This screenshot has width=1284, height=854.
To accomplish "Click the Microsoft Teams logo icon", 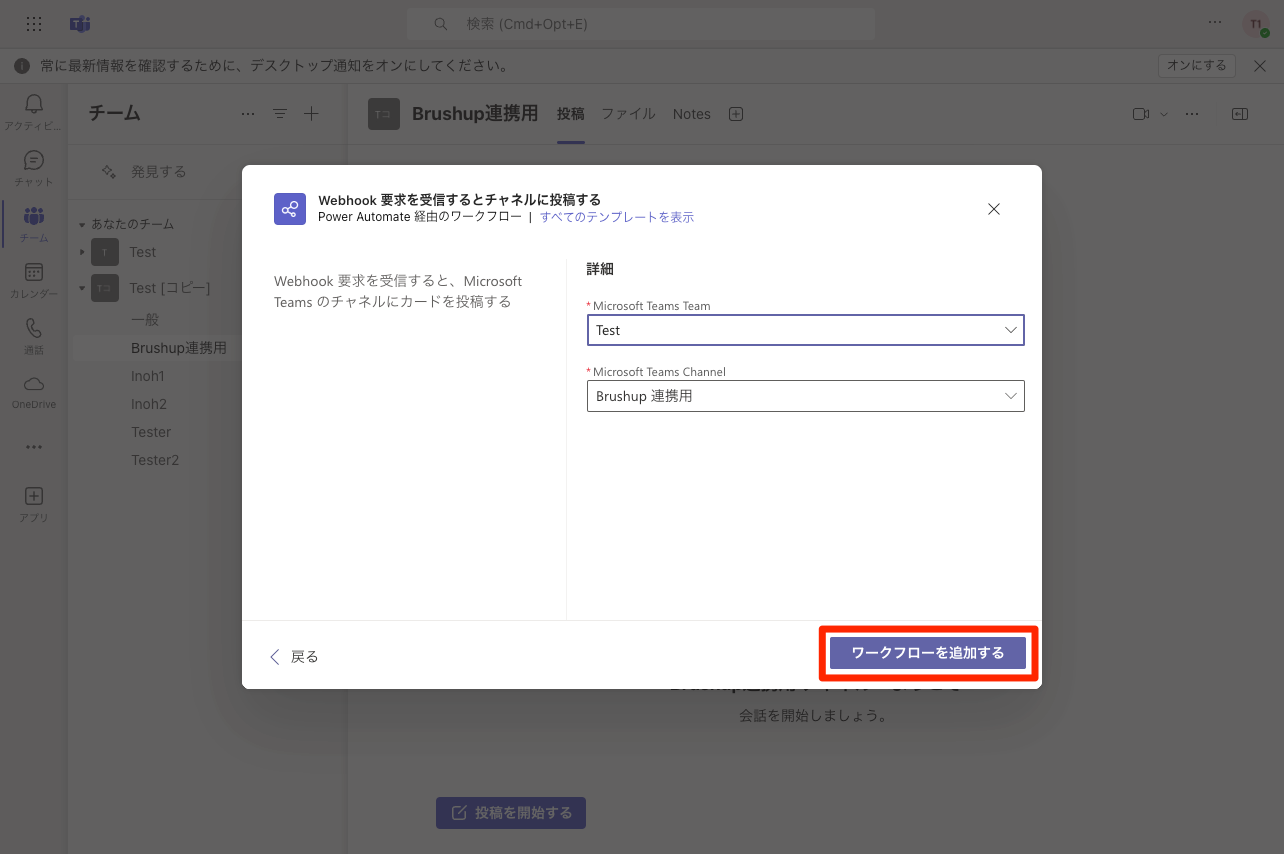I will pos(80,23).
